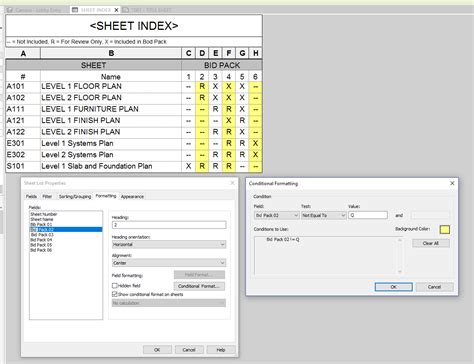
Task: Select column F header in schedule
Action: point(229,53)
